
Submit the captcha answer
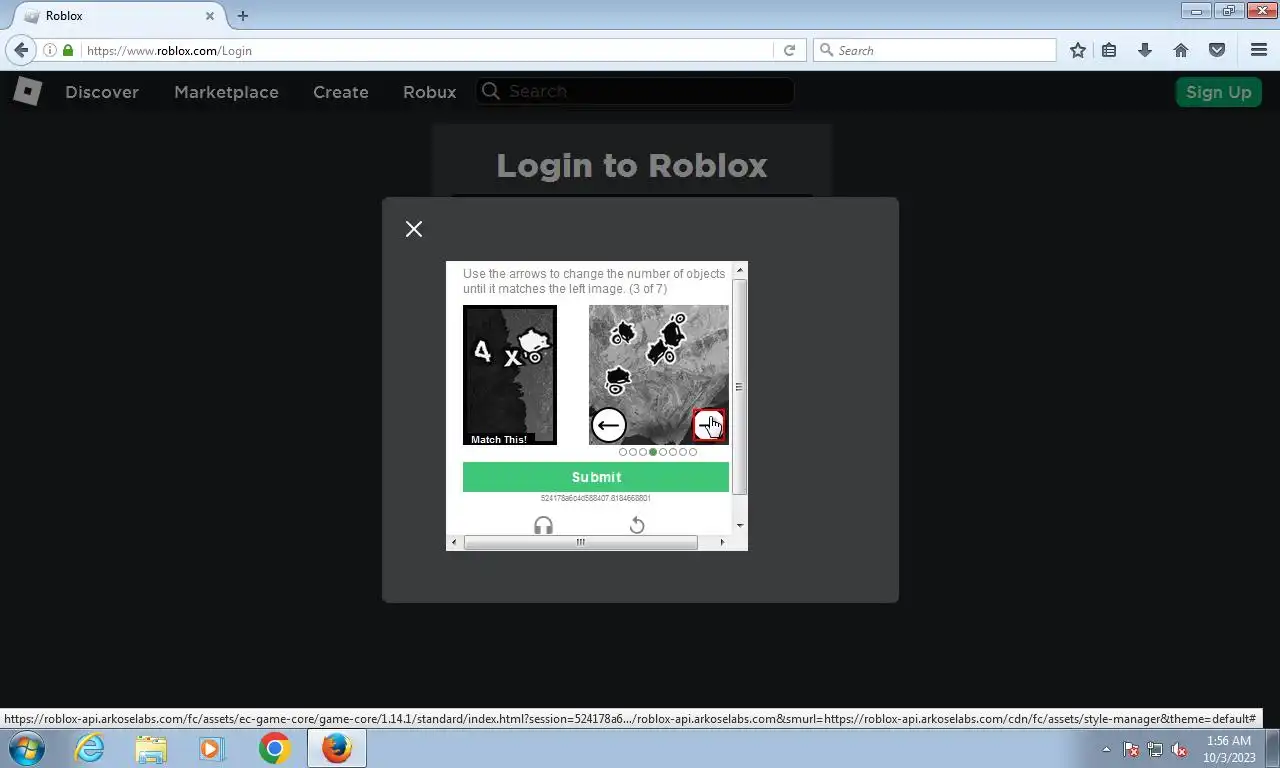pos(596,477)
